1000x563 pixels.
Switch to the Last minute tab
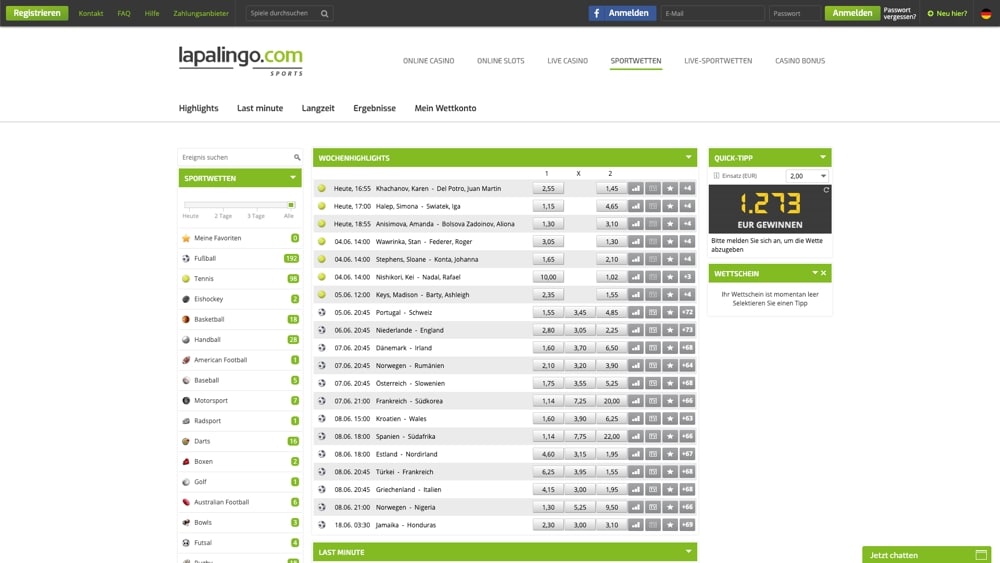click(x=260, y=108)
